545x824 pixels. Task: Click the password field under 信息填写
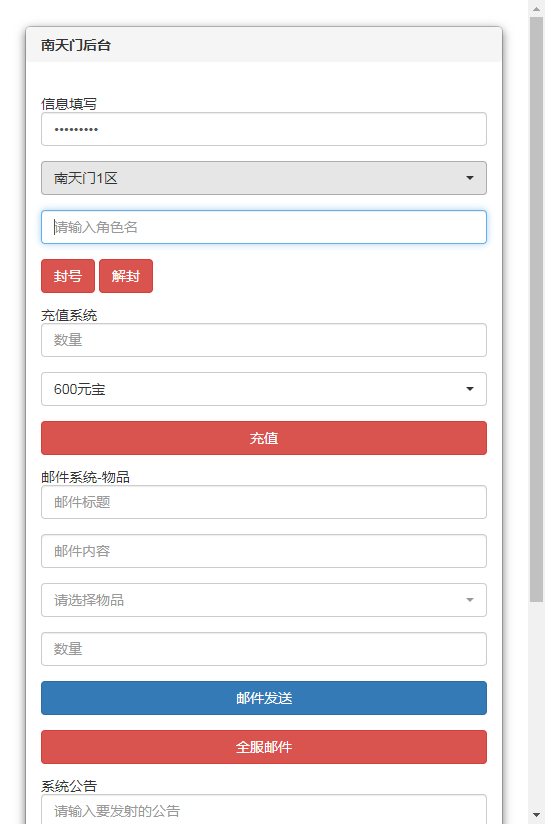pos(264,129)
